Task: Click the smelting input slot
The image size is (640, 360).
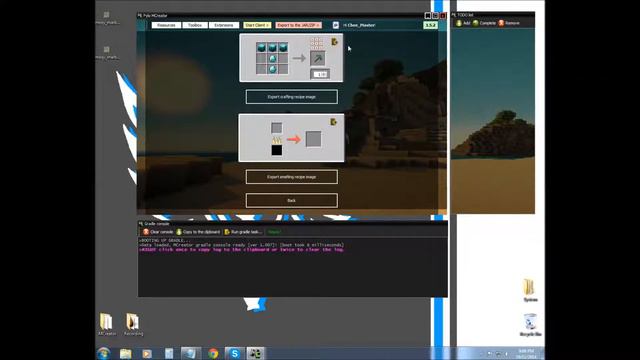Action: (276, 128)
